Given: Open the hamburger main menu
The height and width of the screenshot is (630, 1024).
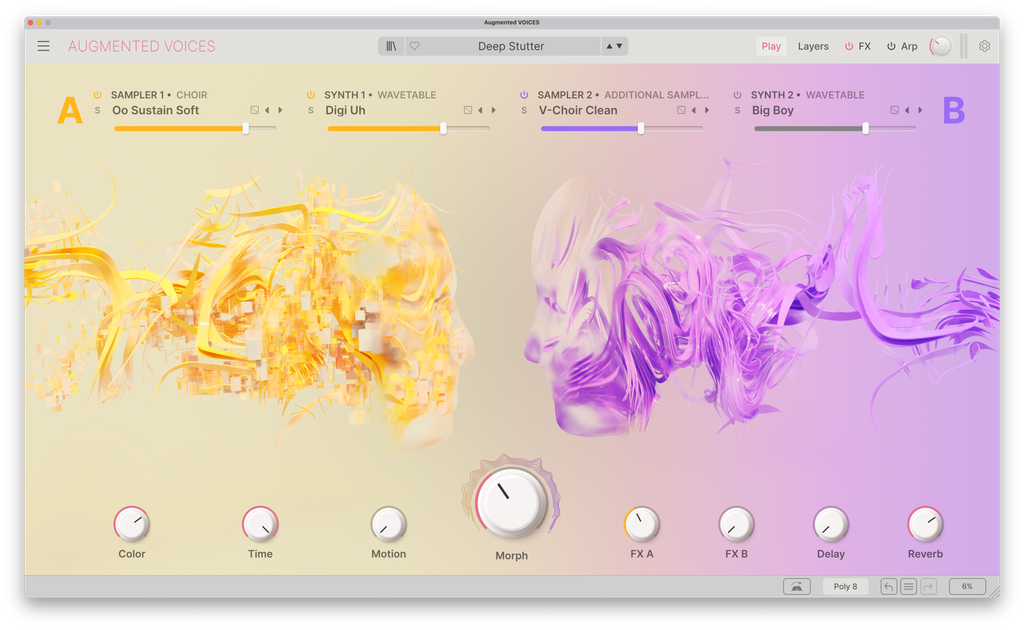Looking at the screenshot, I should (43, 46).
